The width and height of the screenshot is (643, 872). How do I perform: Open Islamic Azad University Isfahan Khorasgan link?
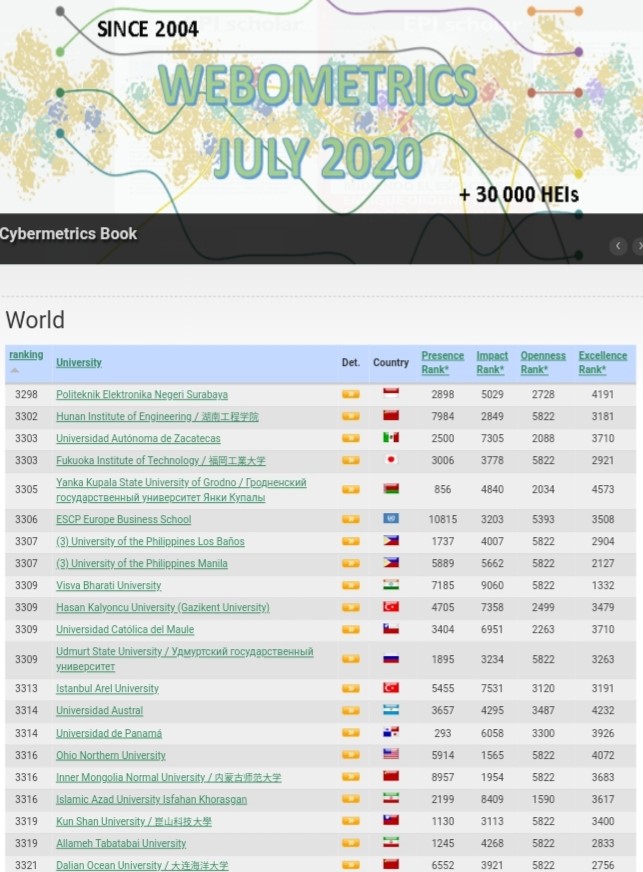151,799
